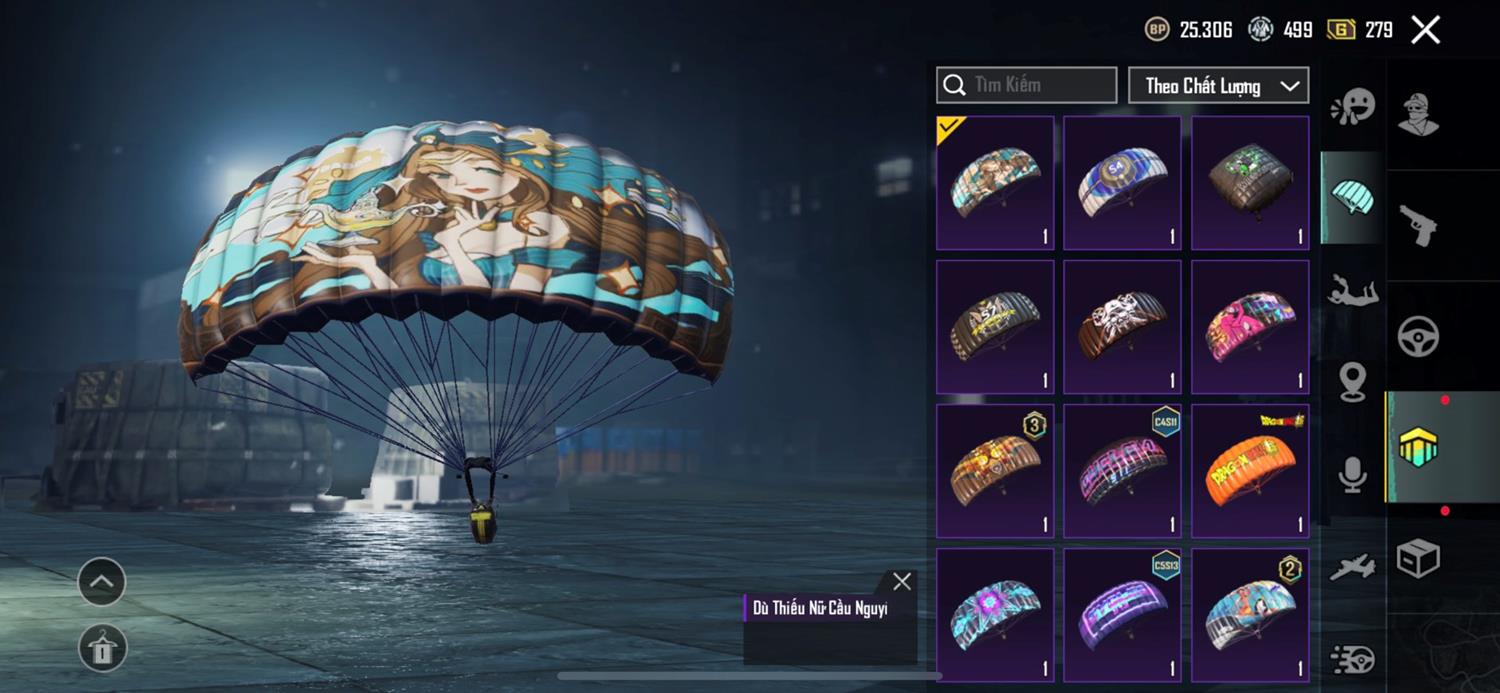The image size is (1500, 693).
Task: Open the Theo Chất Lượng sort dropdown
Action: tap(1218, 86)
